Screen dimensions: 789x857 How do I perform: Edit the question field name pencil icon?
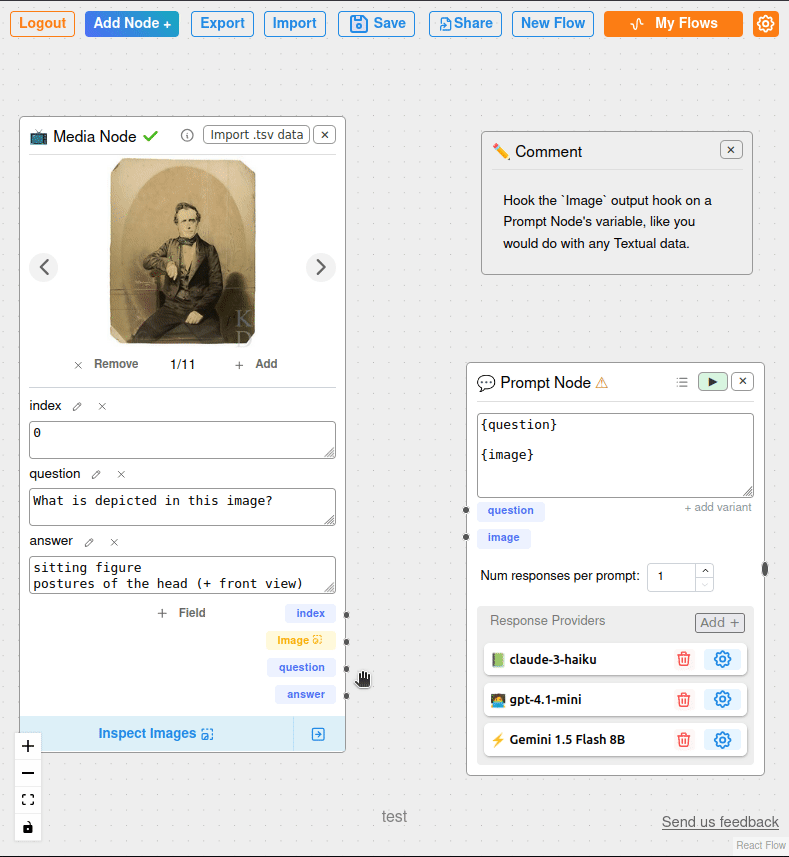point(96,475)
